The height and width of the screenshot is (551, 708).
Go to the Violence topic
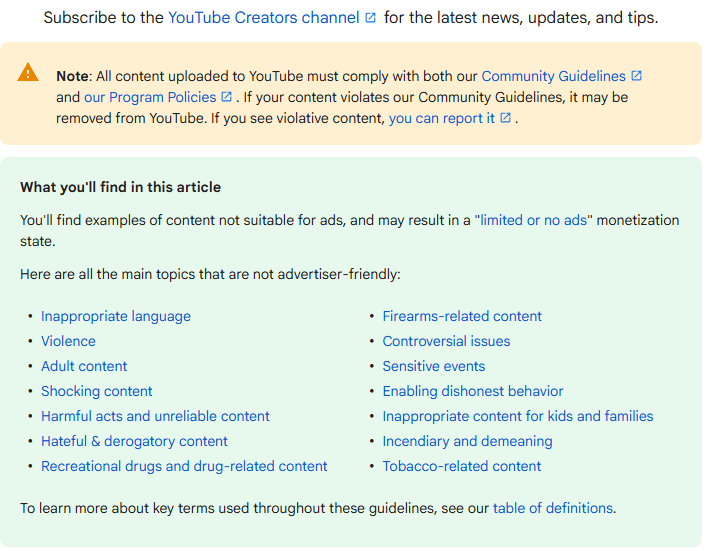[x=69, y=341]
